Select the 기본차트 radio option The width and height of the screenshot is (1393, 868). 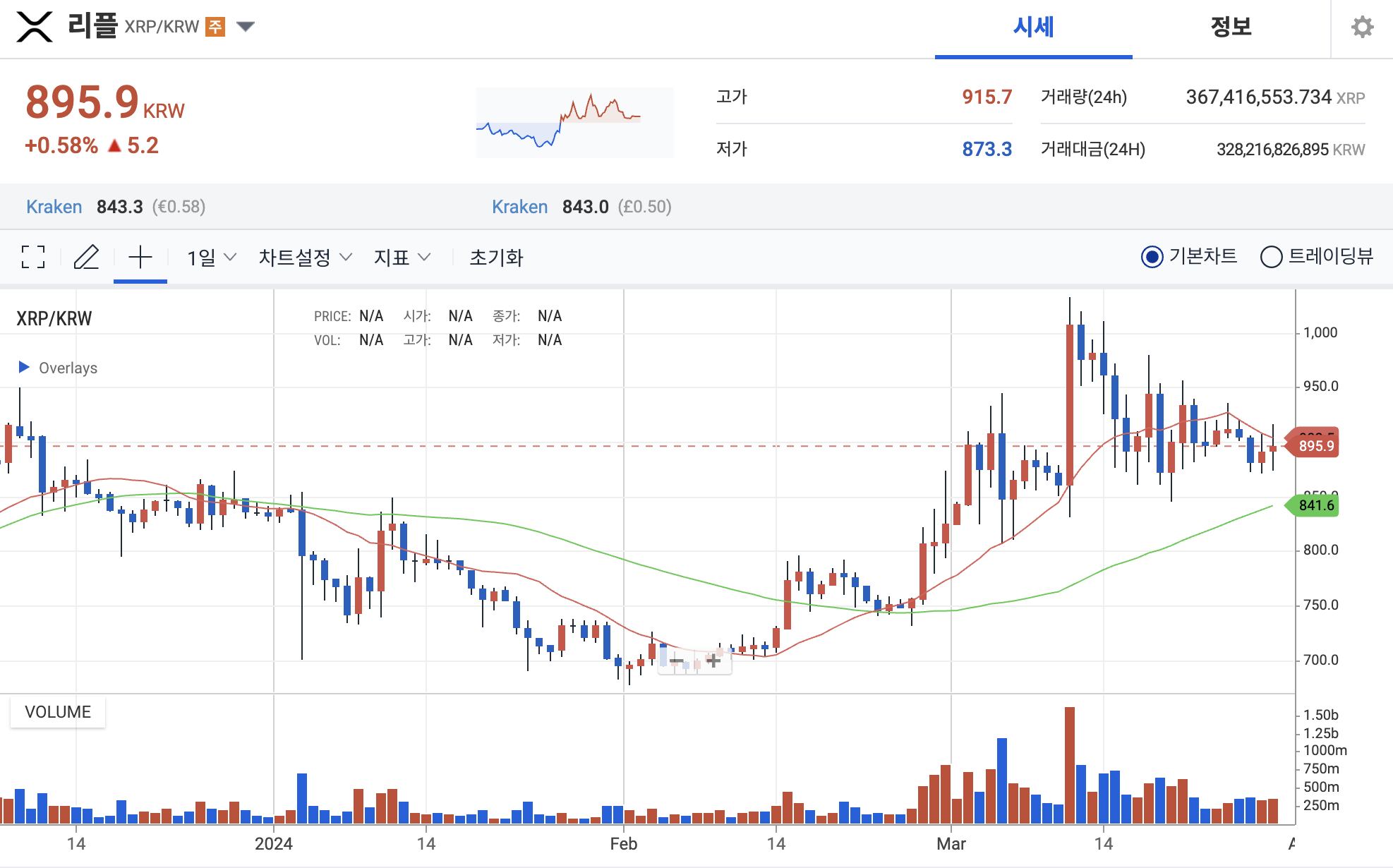[x=1152, y=257]
